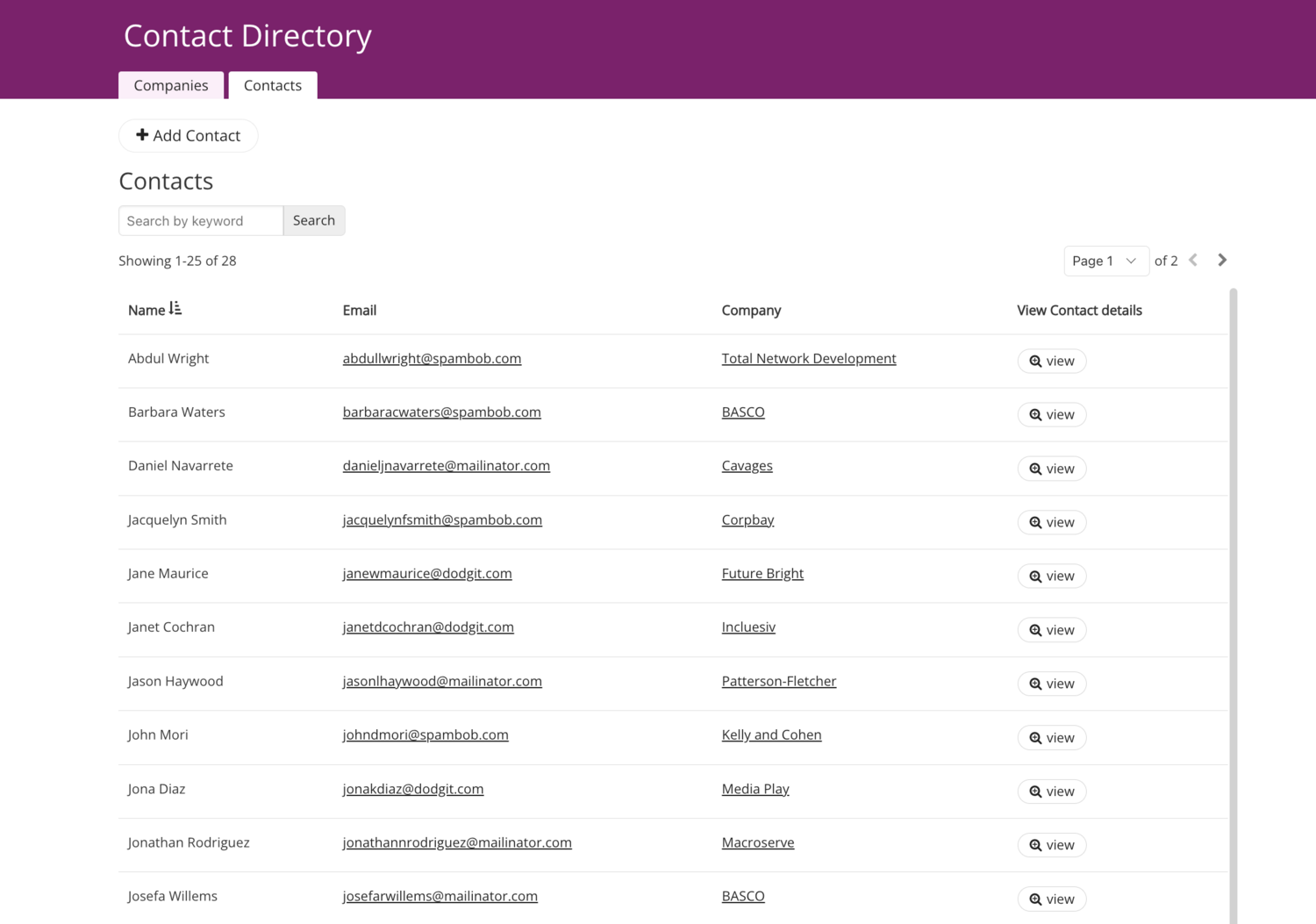
Task: Click the magnifier icon for Jonathan Rodriguez
Action: [x=1035, y=845]
